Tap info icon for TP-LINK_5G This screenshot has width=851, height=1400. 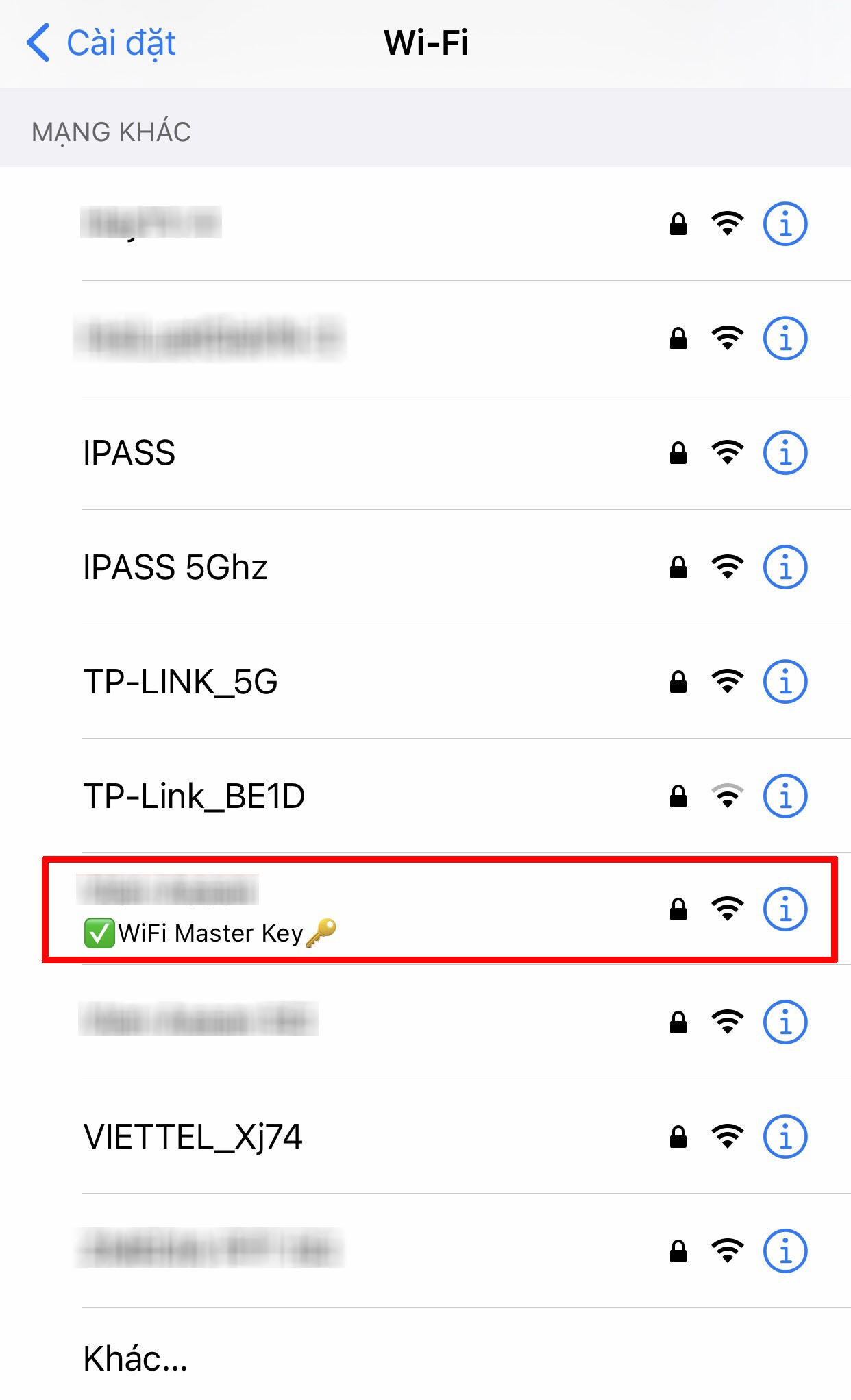click(785, 682)
